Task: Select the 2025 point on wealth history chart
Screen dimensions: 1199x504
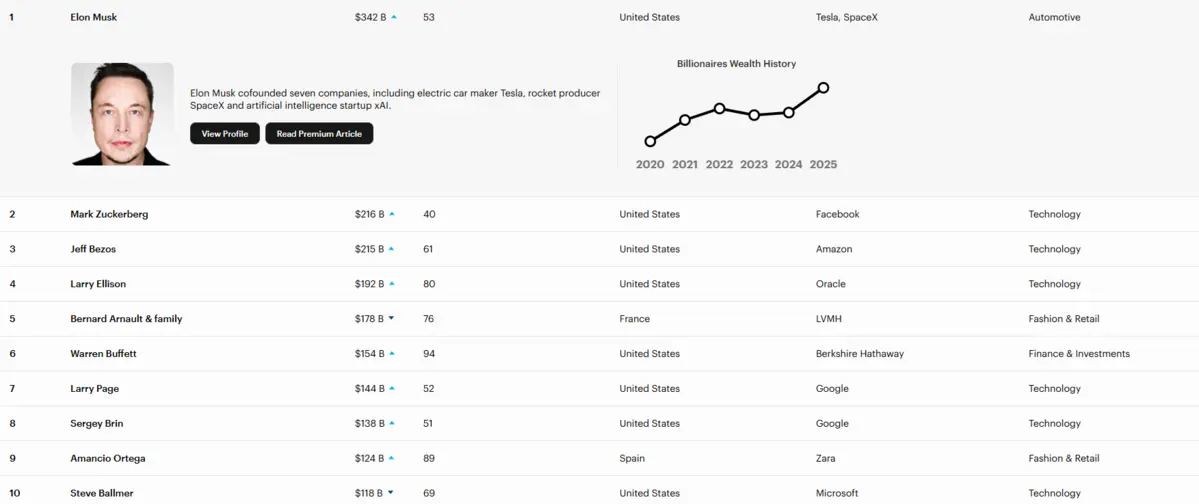Action: coord(823,88)
